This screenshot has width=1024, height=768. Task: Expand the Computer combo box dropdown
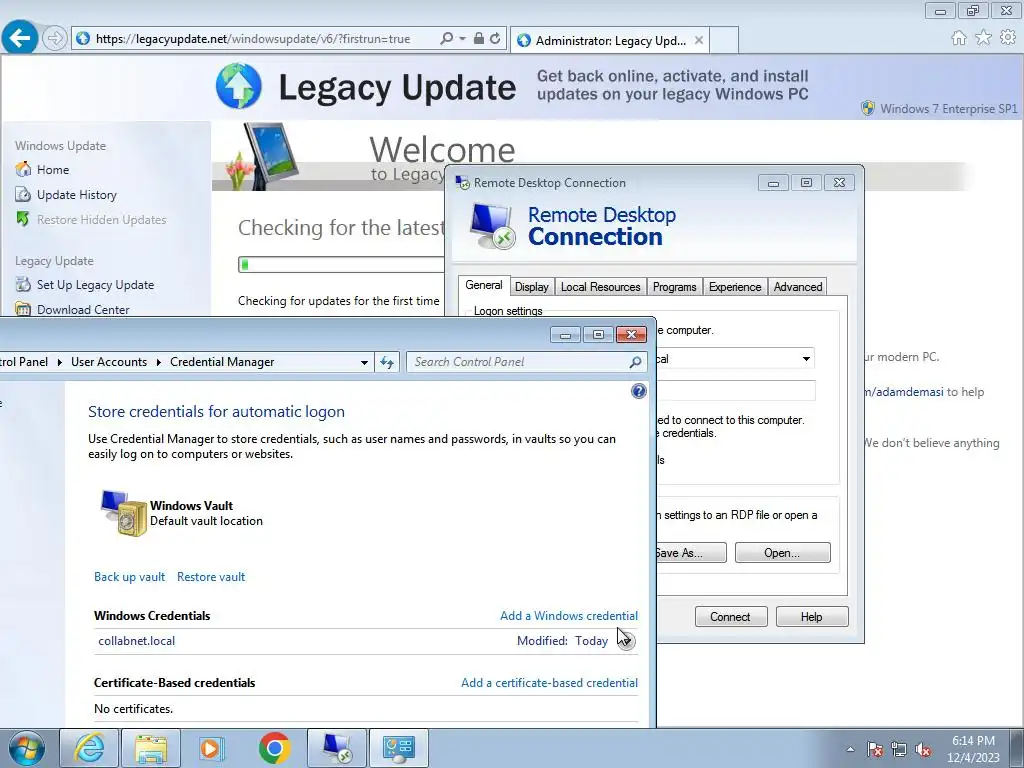click(807, 359)
